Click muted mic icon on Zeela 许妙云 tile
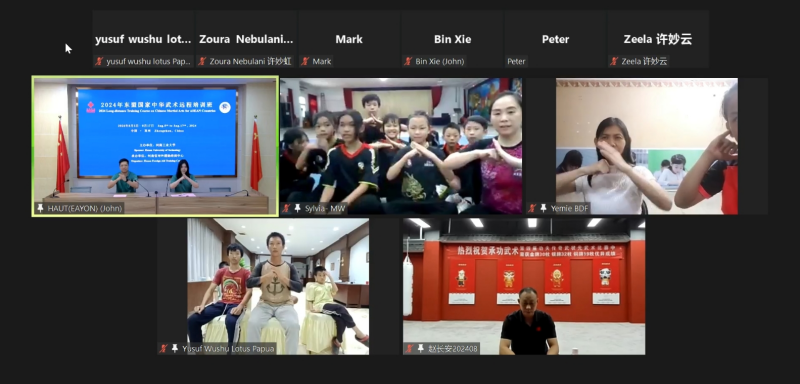 click(614, 61)
